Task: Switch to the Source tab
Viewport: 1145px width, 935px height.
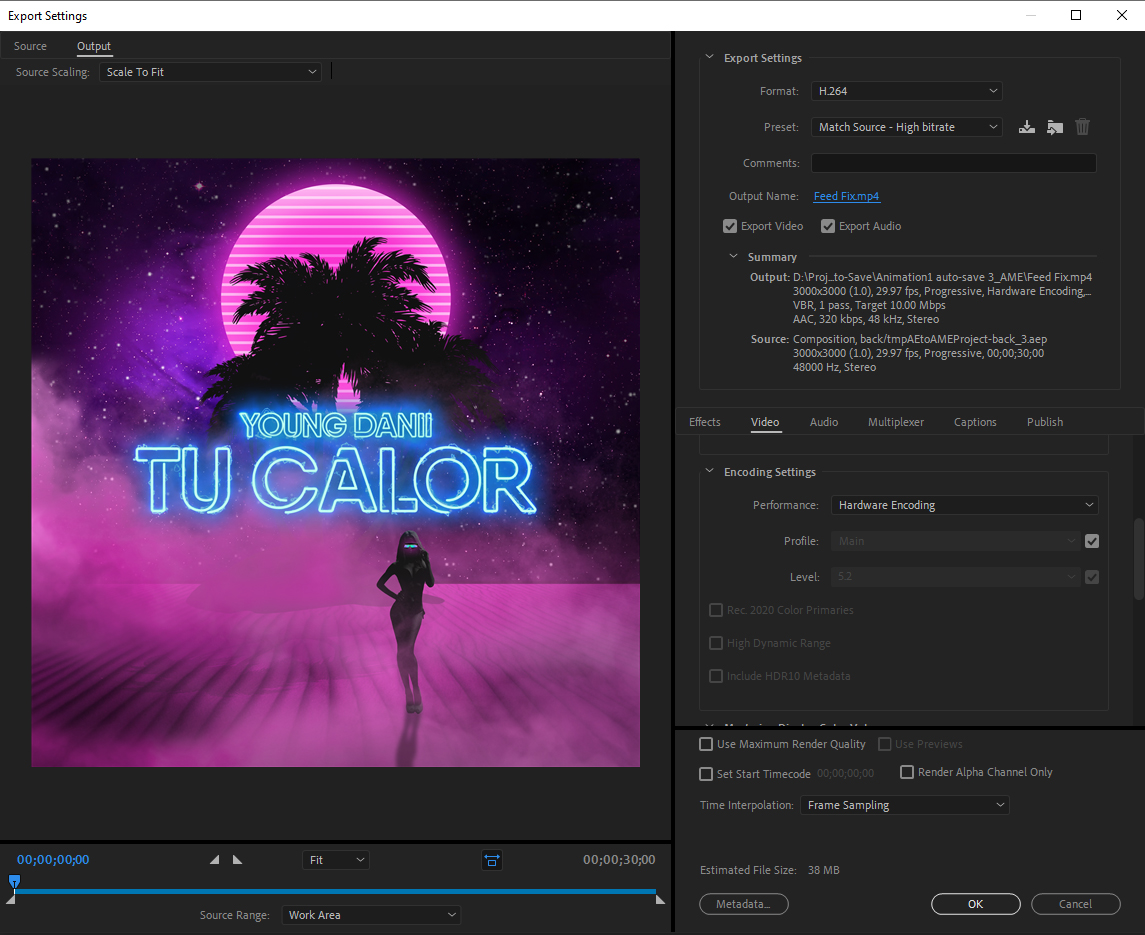Action: pos(30,46)
